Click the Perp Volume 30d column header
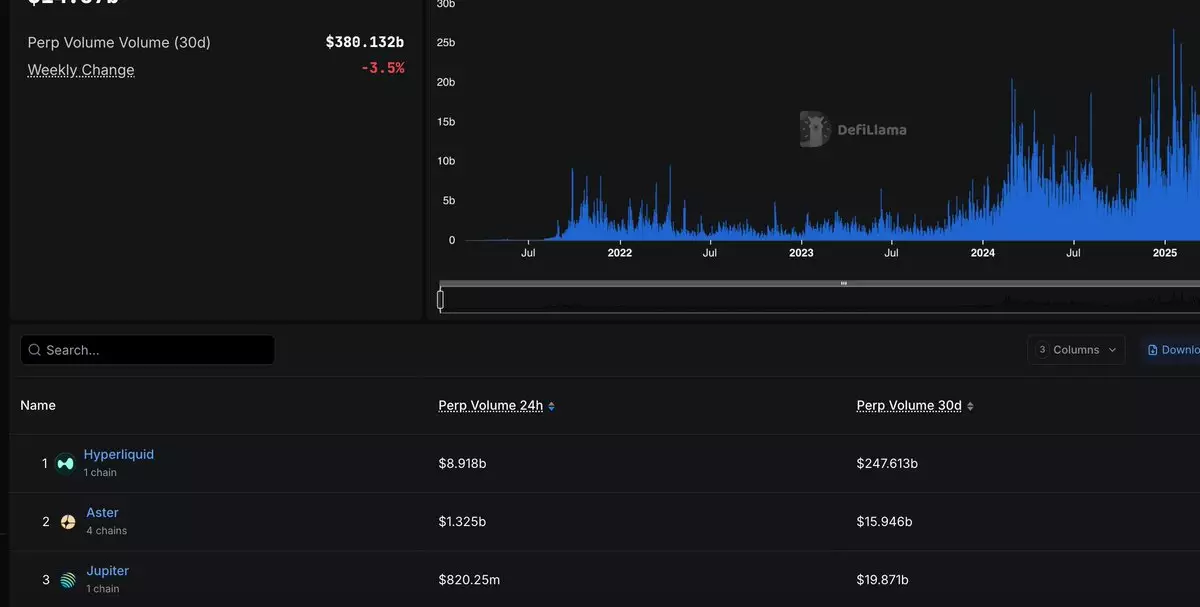 coord(909,405)
